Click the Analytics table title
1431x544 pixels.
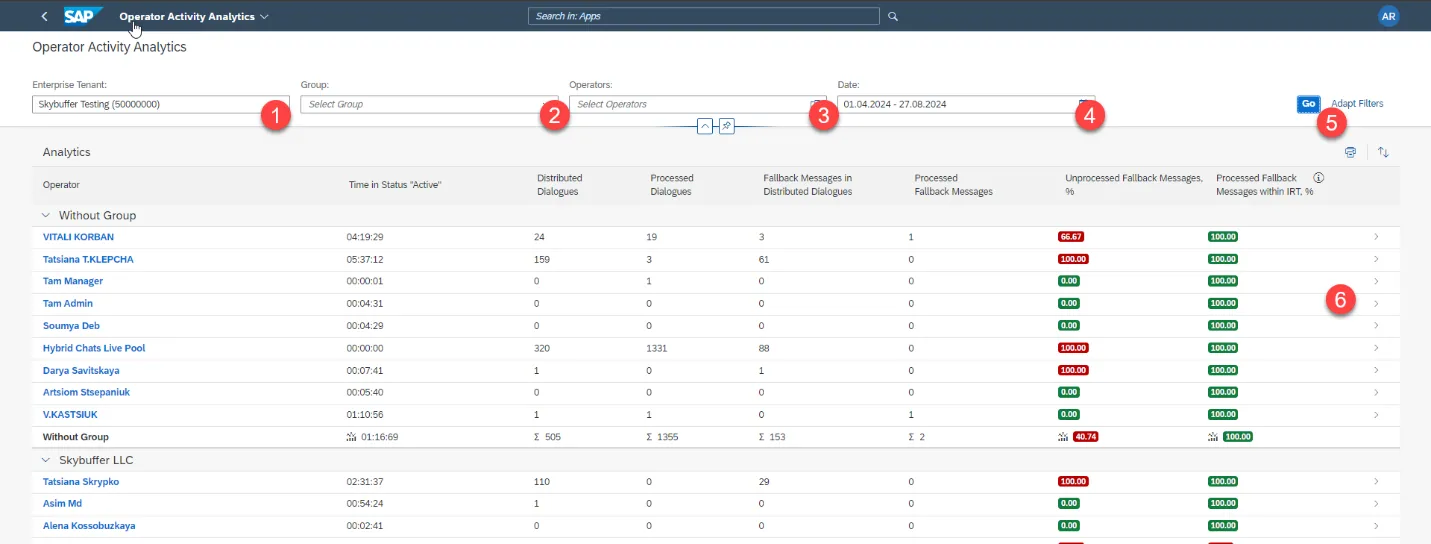coord(66,152)
